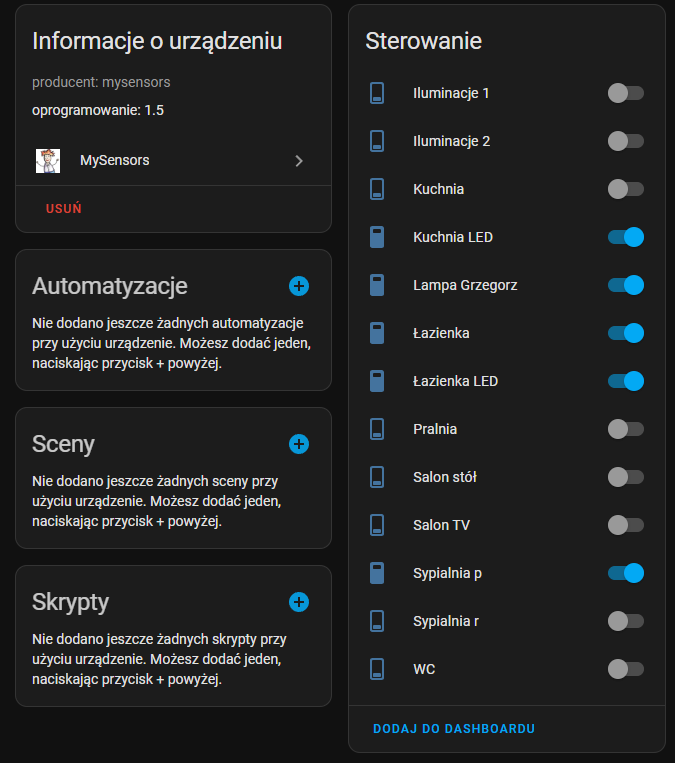This screenshot has height=763, width=675.
Task: Click the switch icon beside Iluminacje 1
Action: 377,93
